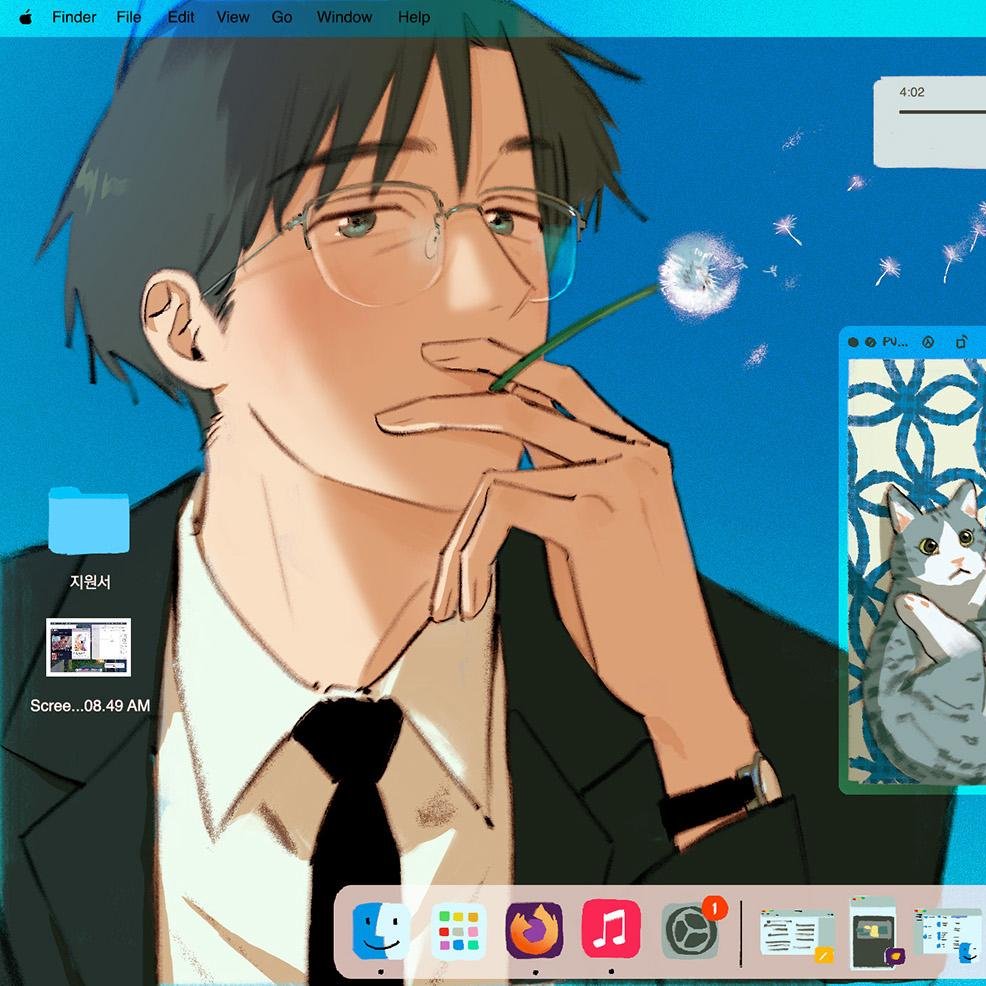The height and width of the screenshot is (986, 986).
Task: Restore minimized Notes window in Dock
Action: click(797, 936)
